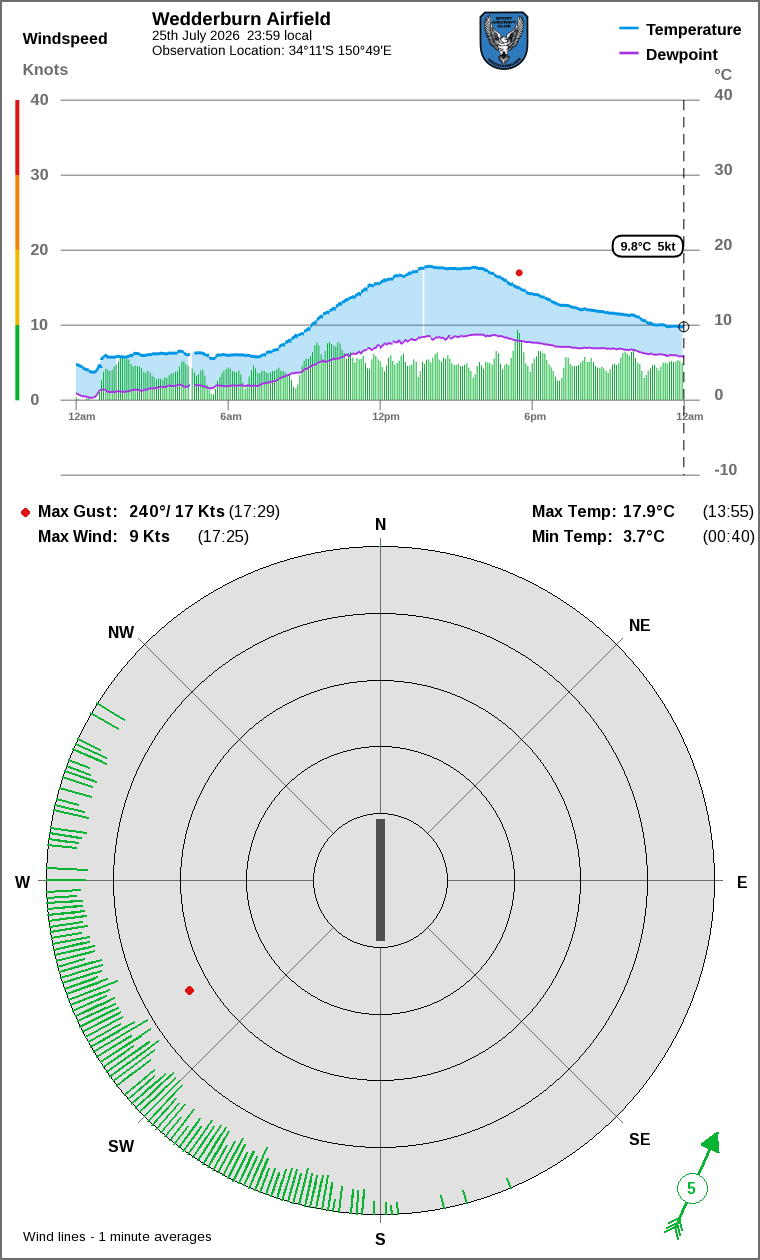Click the 30 °C axis label on right

pyautogui.click(x=723, y=170)
